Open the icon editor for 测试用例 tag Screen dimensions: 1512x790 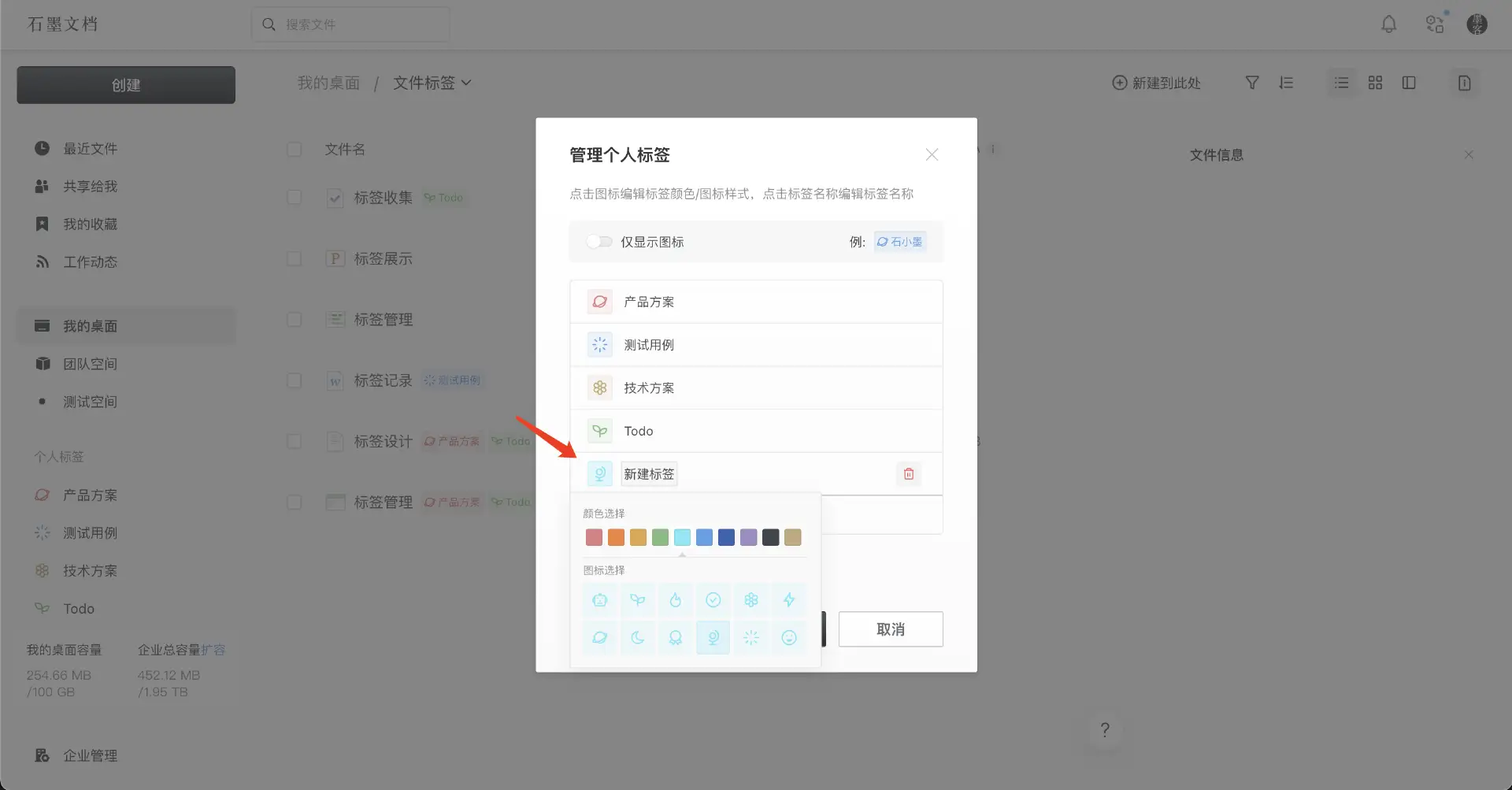point(600,345)
